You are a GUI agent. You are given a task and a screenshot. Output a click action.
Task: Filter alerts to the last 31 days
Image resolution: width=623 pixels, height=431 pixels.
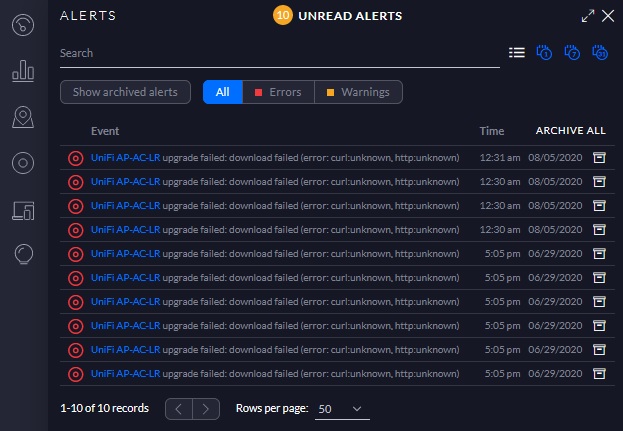[600, 52]
